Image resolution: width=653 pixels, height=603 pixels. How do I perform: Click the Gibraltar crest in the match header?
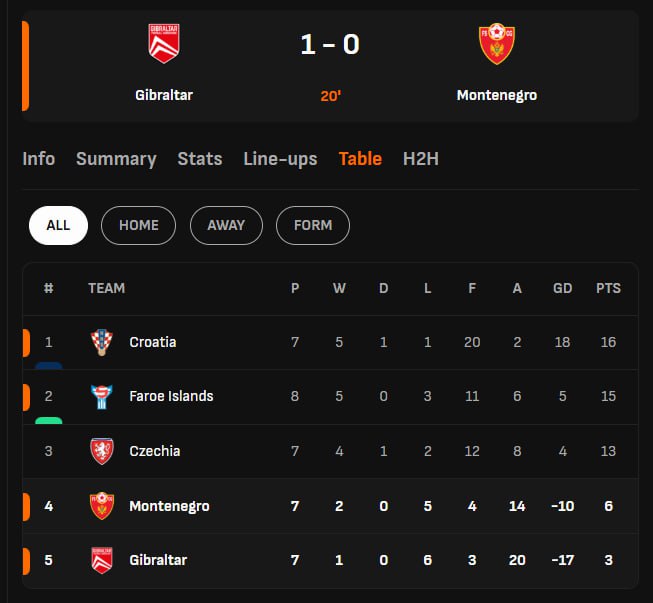tap(163, 44)
